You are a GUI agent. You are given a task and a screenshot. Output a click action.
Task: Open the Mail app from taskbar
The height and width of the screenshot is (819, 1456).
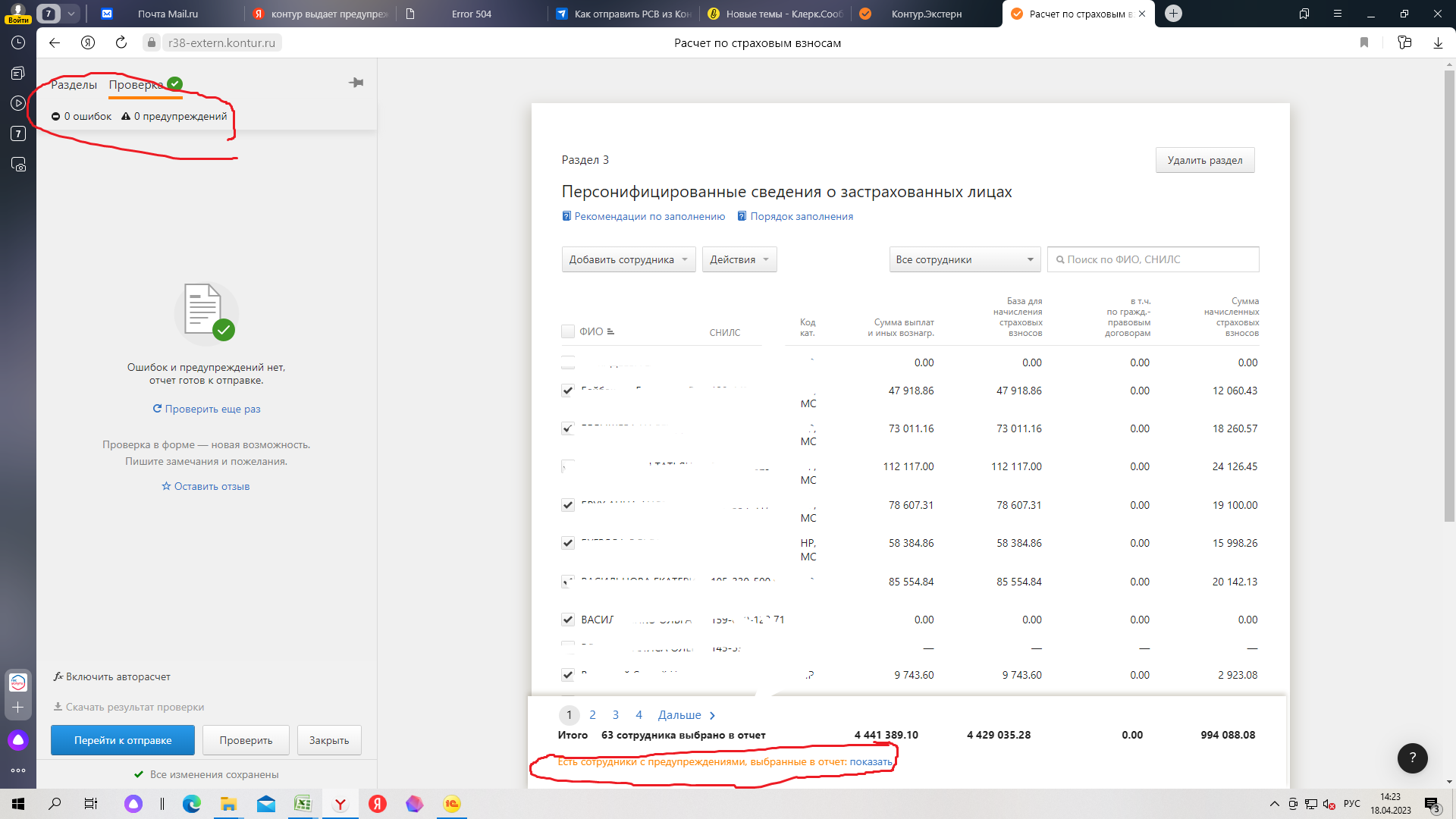(265, 804)
